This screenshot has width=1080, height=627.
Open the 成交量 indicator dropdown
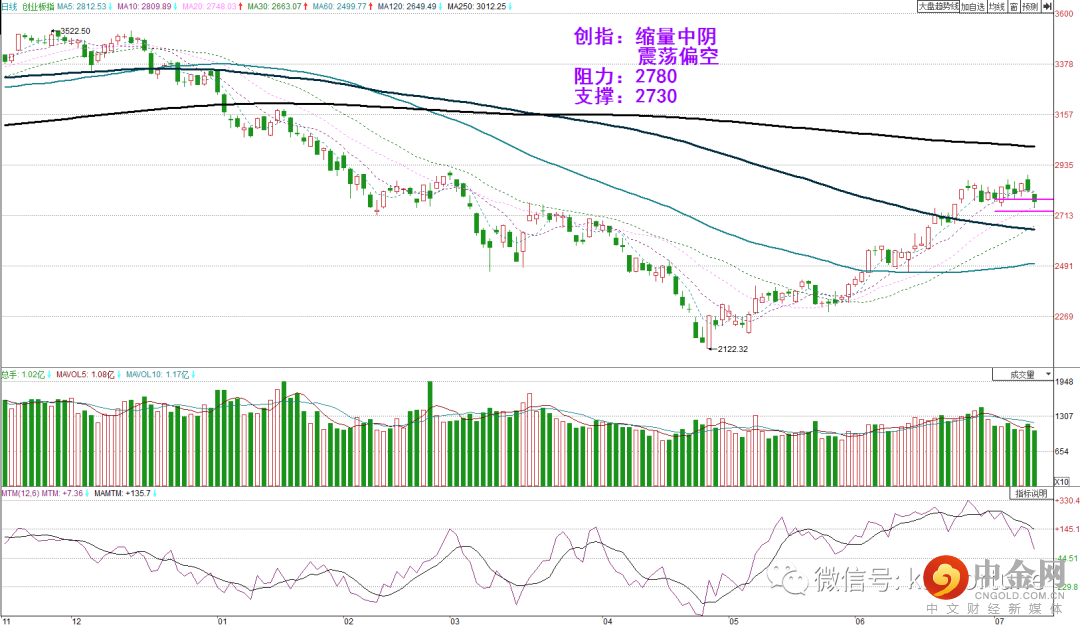[1023, 374]
